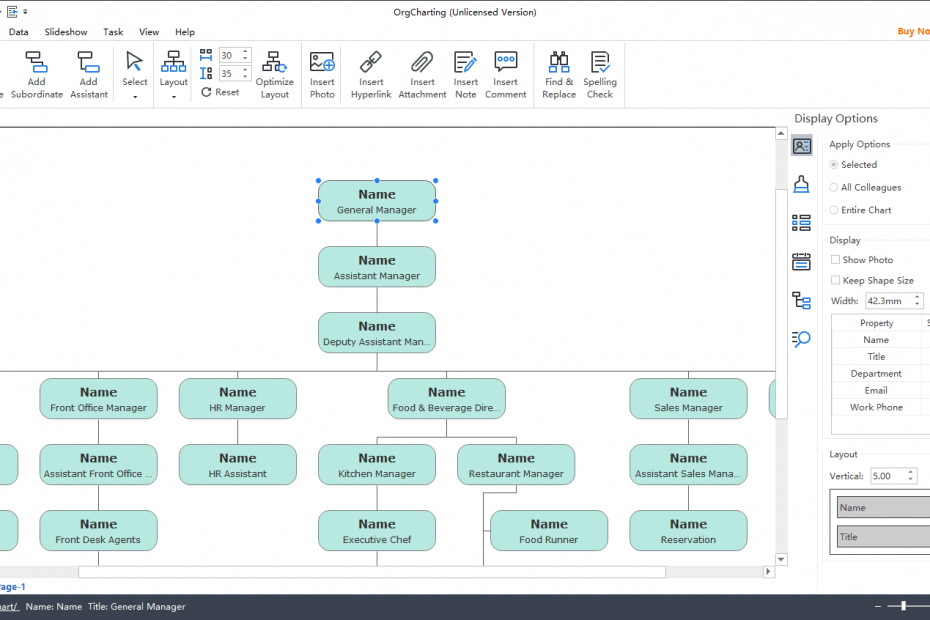Open the Slideshow menu

(x=66, y=32)
